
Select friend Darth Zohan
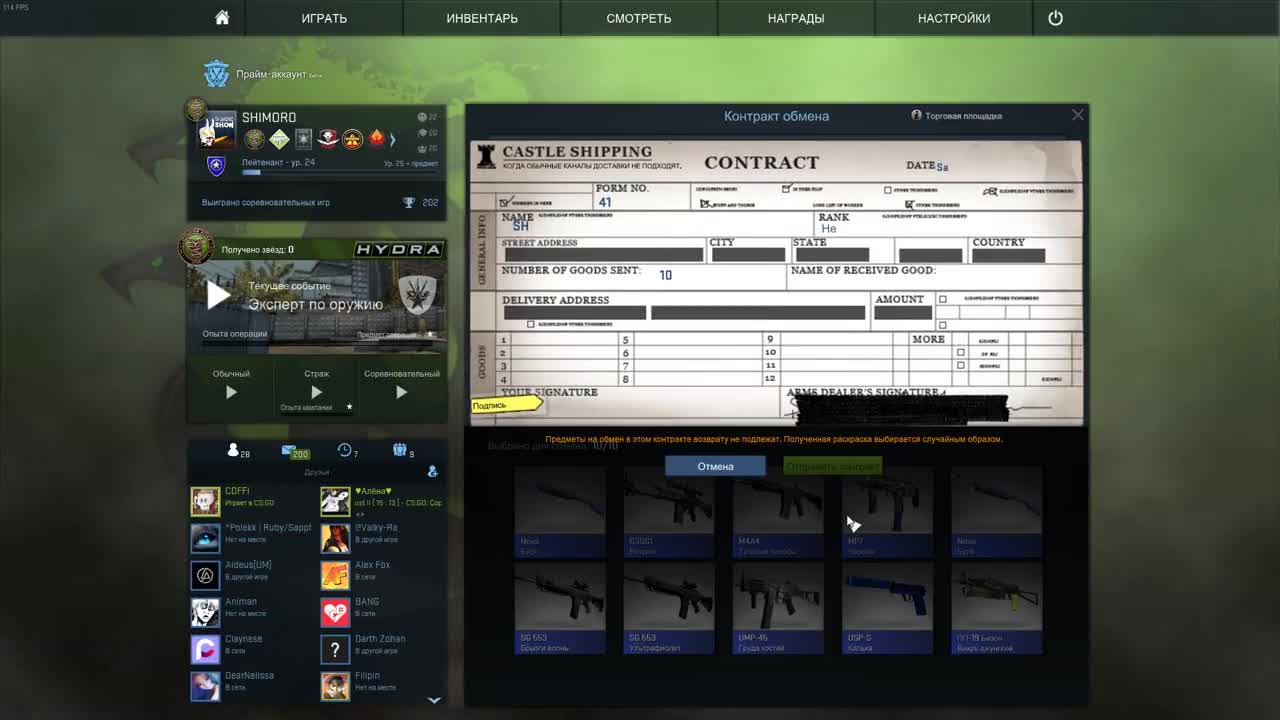(x=382, y=649)
